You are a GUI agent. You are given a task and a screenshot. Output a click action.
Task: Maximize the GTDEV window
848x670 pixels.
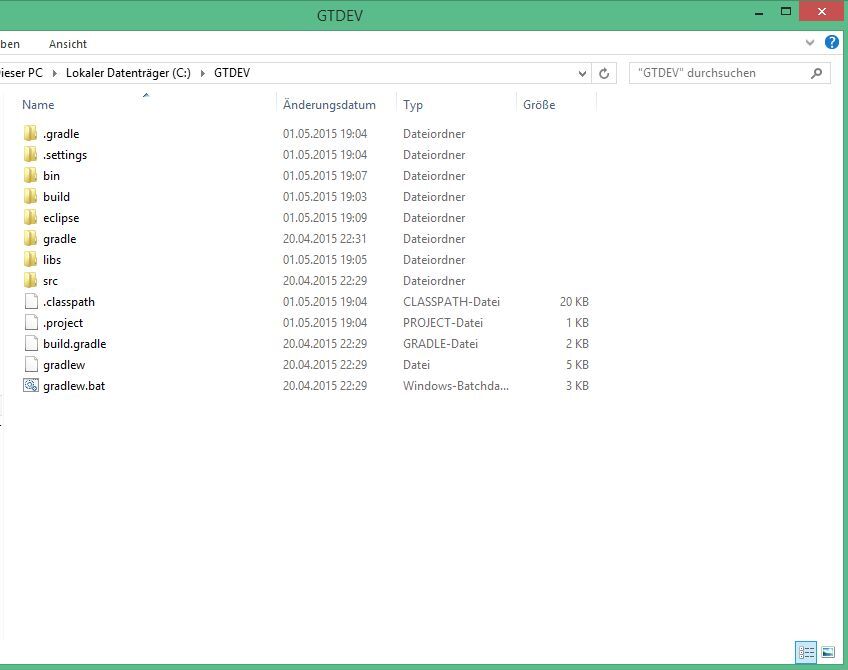(x=786, y=11)
